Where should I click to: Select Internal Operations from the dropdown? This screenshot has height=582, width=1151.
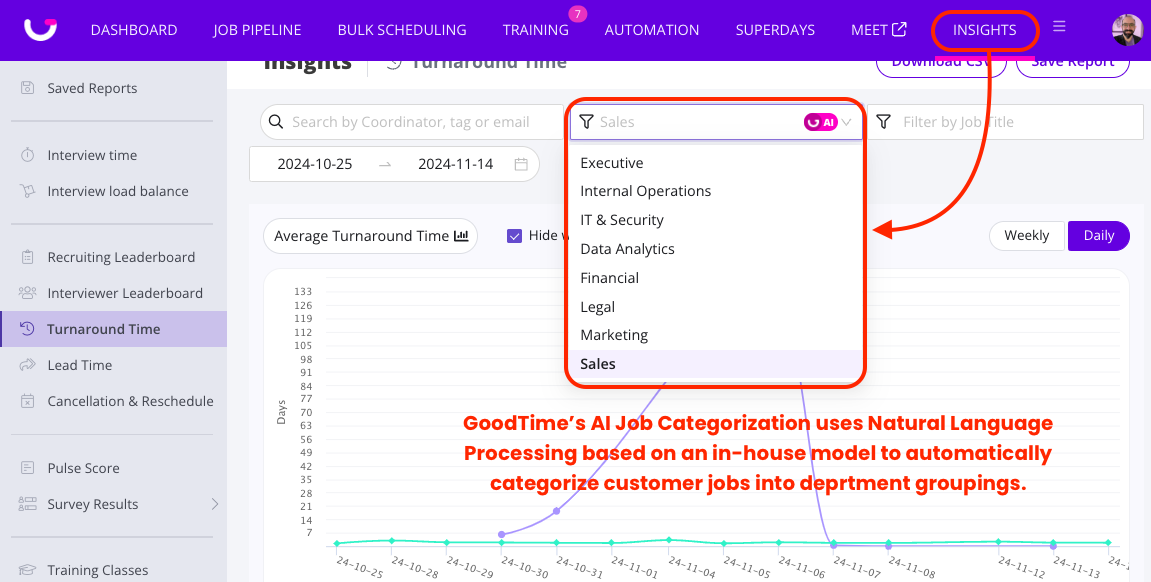pos(716,191)
